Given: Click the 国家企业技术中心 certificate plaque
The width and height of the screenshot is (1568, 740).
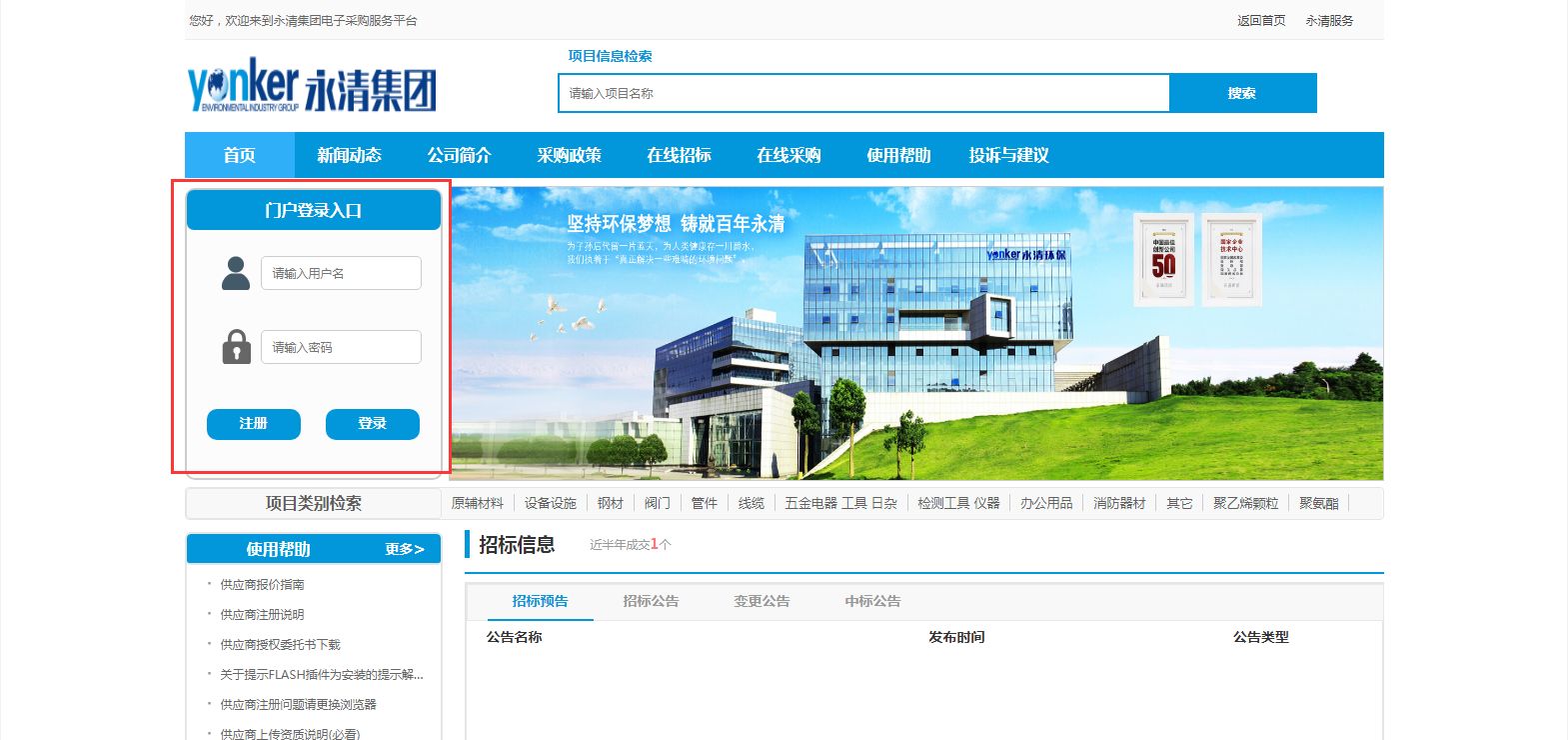Looking at the screenshot, I should tap(1231, 259).
